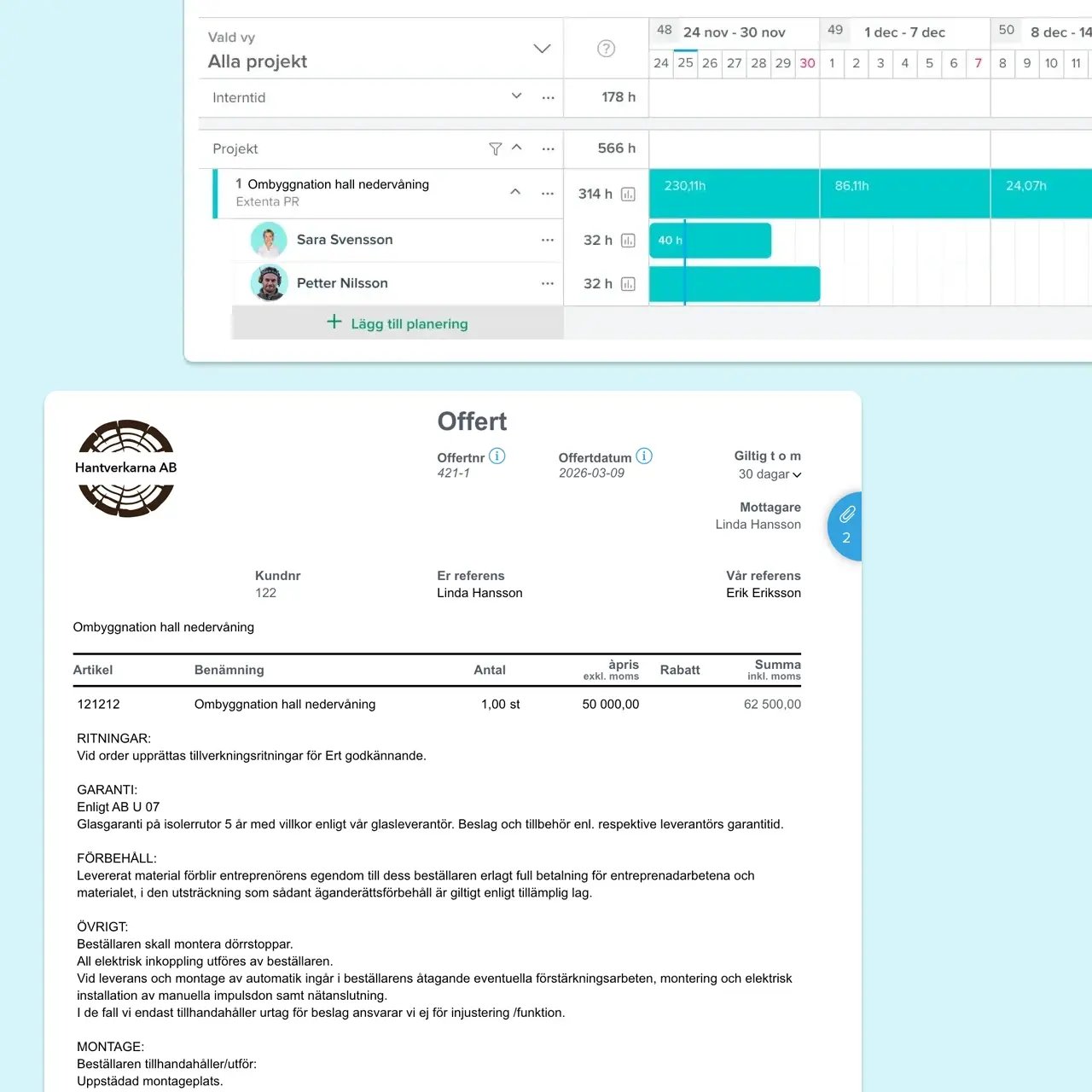This screenshot has height=1092, width=1092.
Task: Click the help question mark icon
Action: [x=606, y=49]
